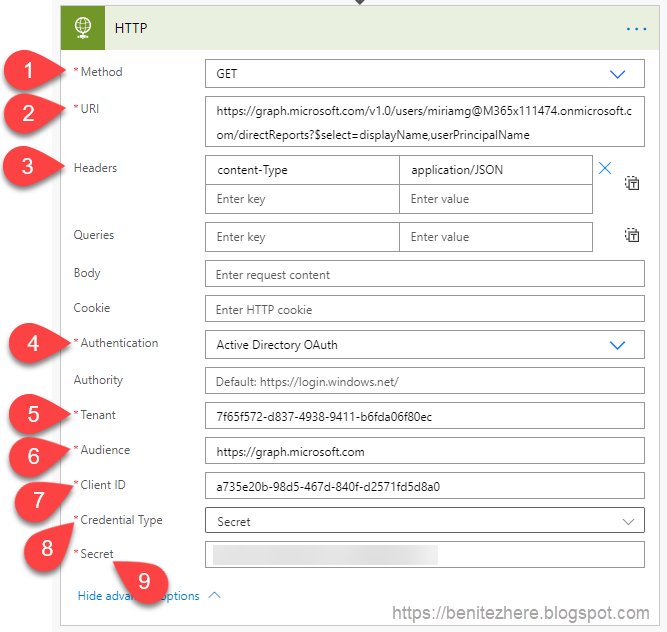Remove the content-Type header row
667x632 pixels.
(x=605, y=168)
